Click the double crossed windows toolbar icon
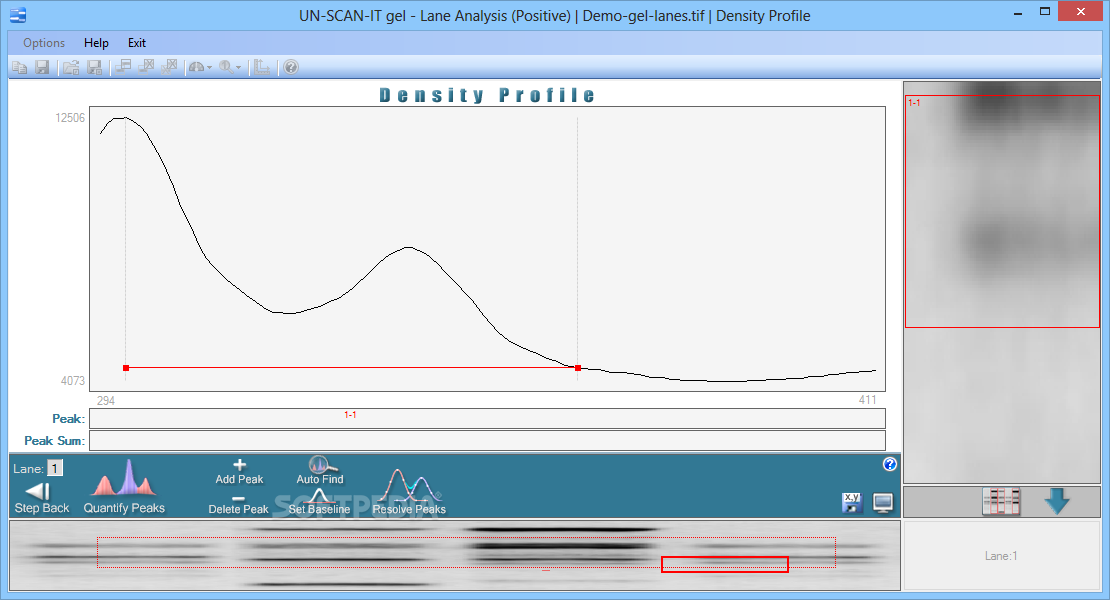Screen dimensions: 1110x600 (169, 67)
